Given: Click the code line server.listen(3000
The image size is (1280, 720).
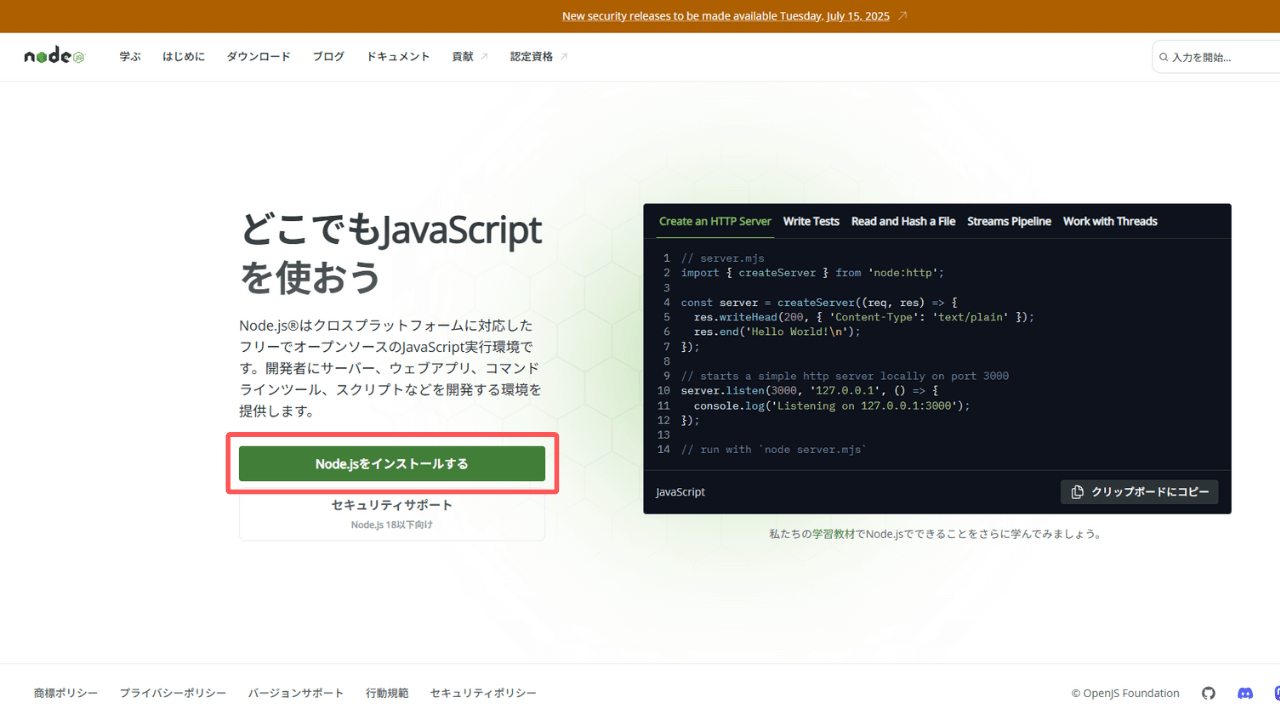Looking at the screenshot, I should click(x=810, y=391).
